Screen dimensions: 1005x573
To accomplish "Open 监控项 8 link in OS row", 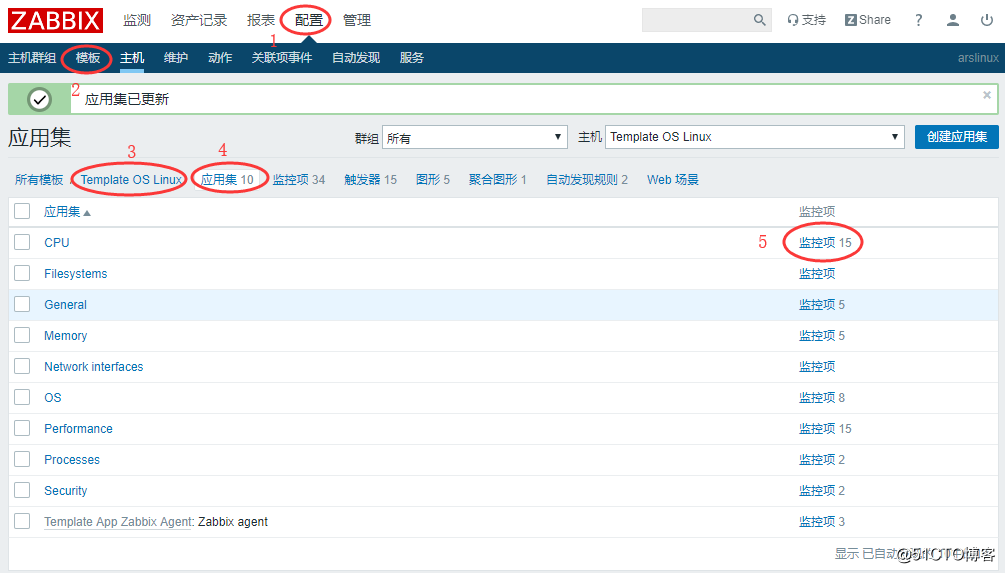I will point(822,398).
